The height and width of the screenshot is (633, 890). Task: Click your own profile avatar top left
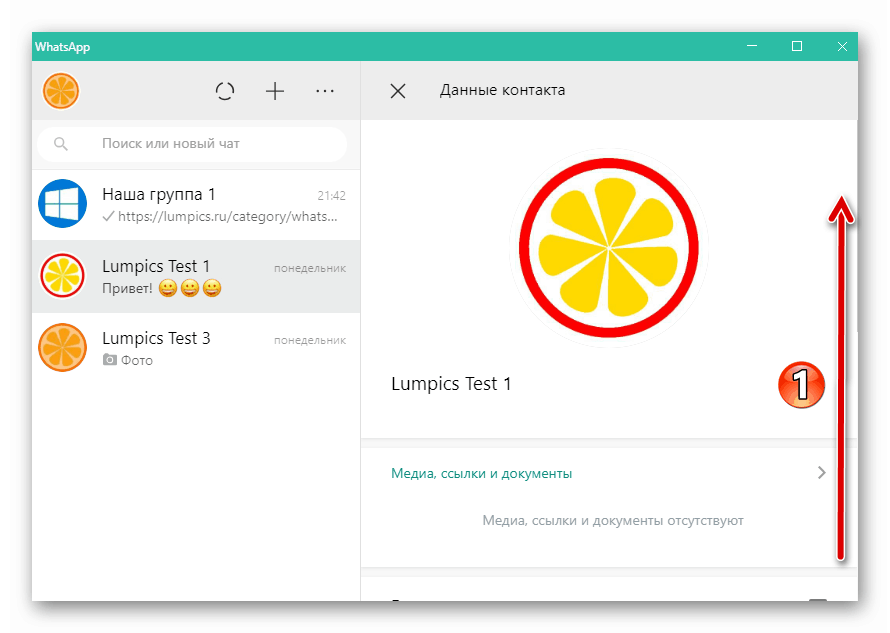pyautogui.click(x=60, y=90)
